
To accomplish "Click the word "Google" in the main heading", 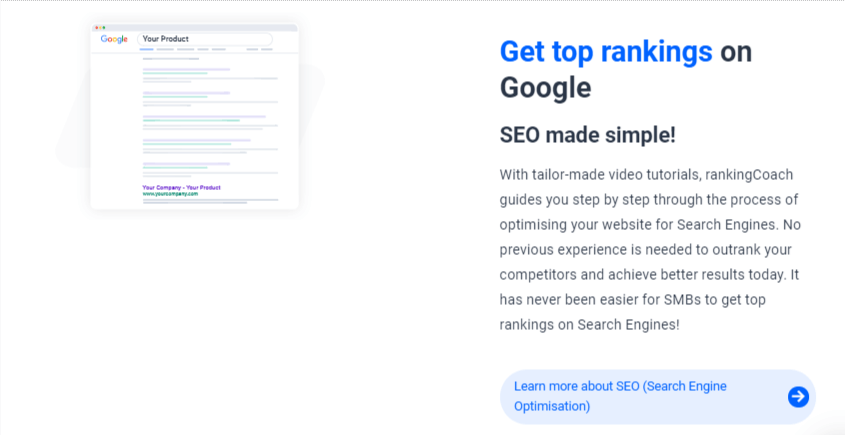I will click(x=545, y=88).
